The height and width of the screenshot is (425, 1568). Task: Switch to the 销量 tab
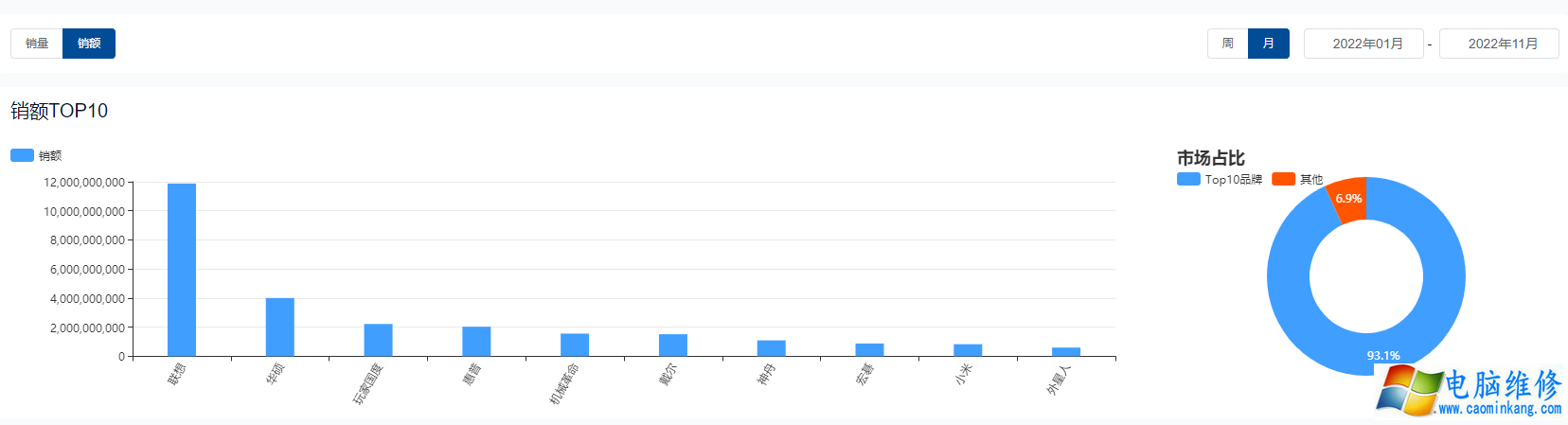click(37, 44)
